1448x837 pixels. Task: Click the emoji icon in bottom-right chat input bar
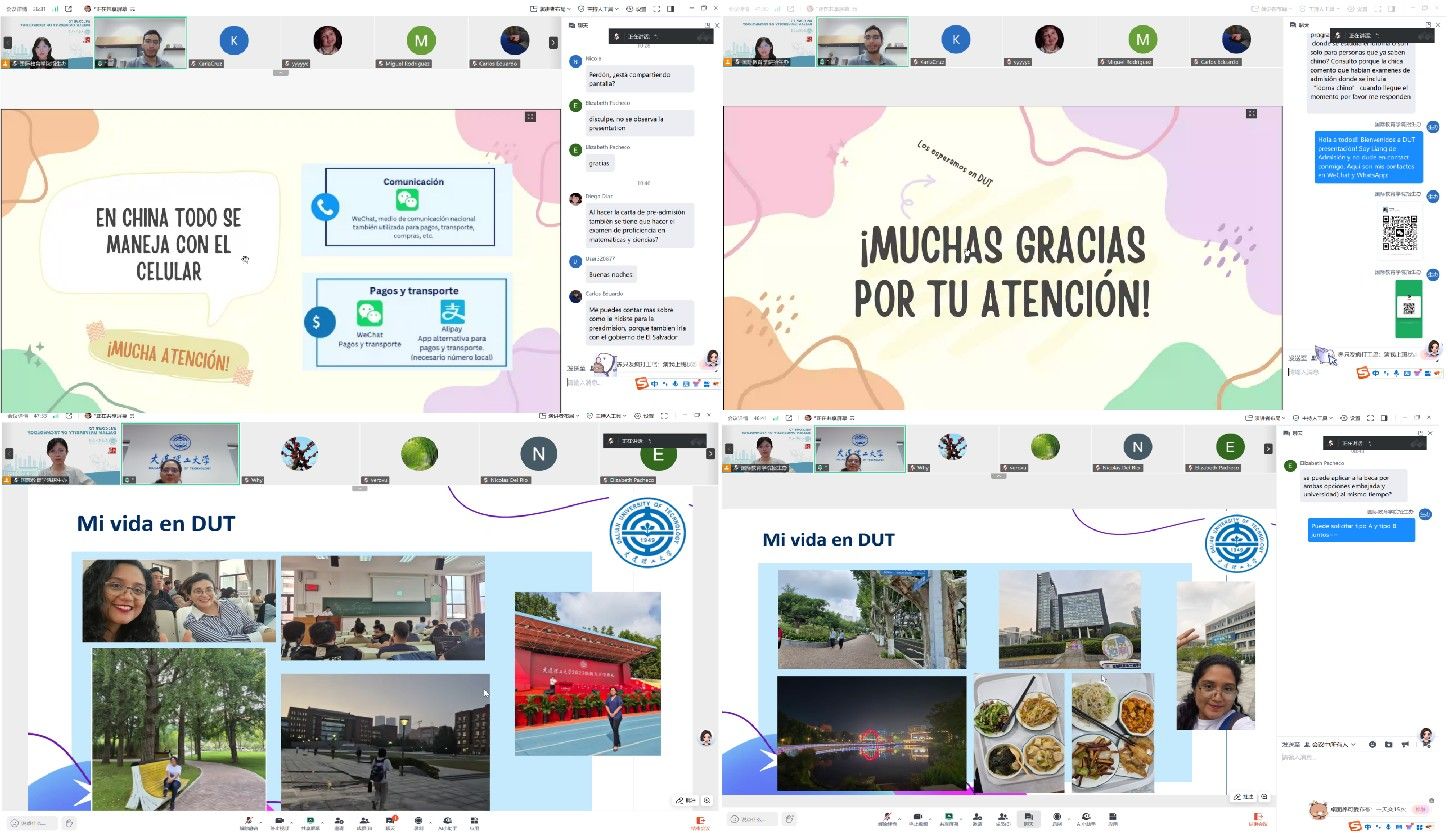(1373, 744)
